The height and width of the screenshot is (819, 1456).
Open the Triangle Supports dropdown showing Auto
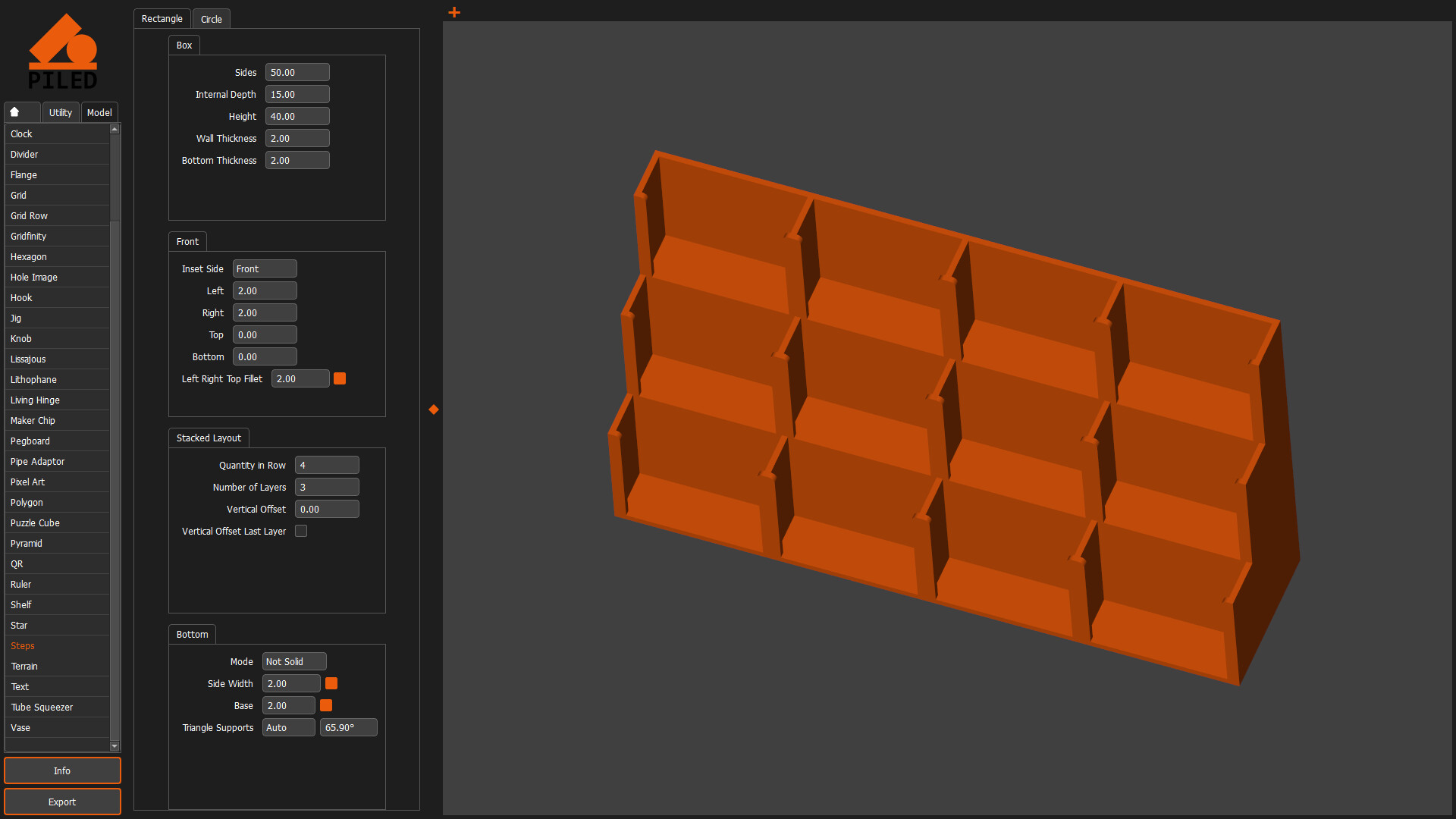289,727
